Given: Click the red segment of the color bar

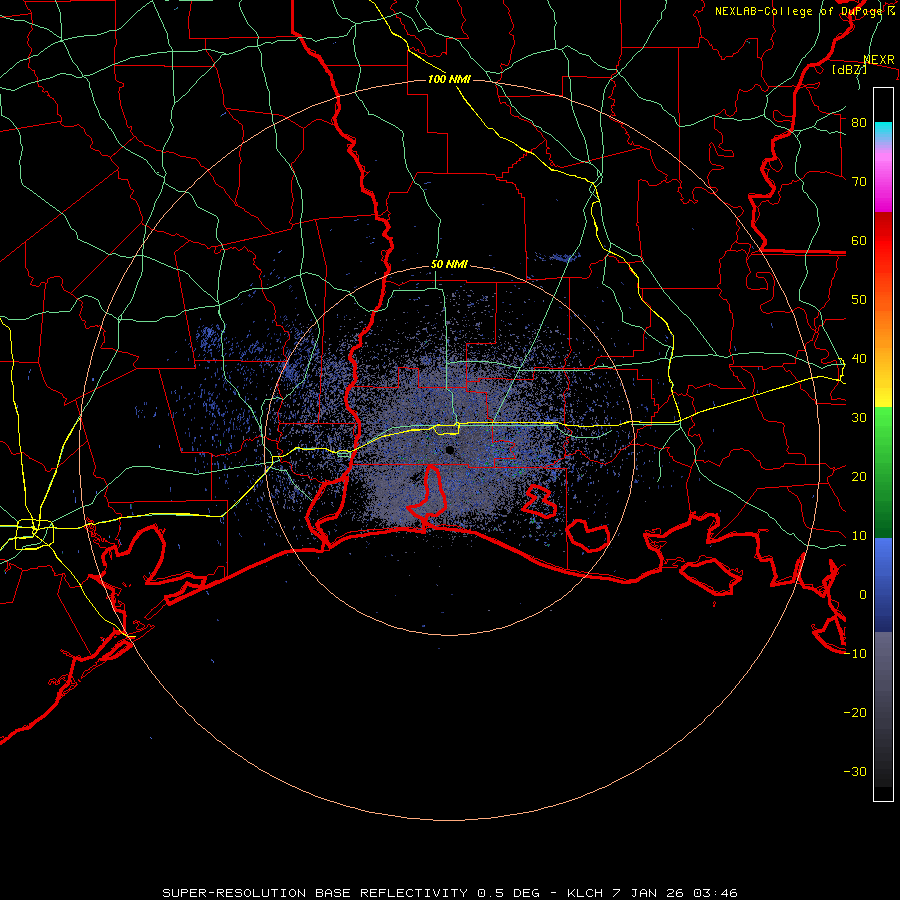Looking at the screenshot, I should (x=883, y=241).
